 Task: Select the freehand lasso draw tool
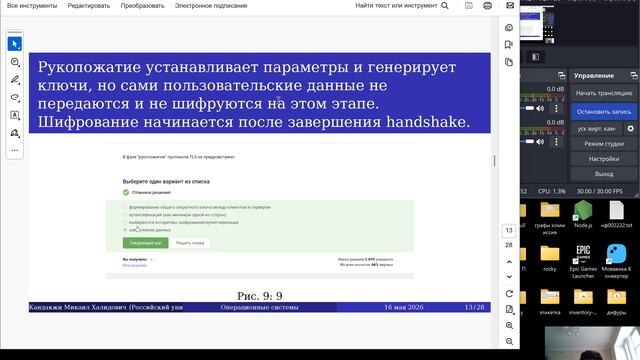tap(15, 98)
